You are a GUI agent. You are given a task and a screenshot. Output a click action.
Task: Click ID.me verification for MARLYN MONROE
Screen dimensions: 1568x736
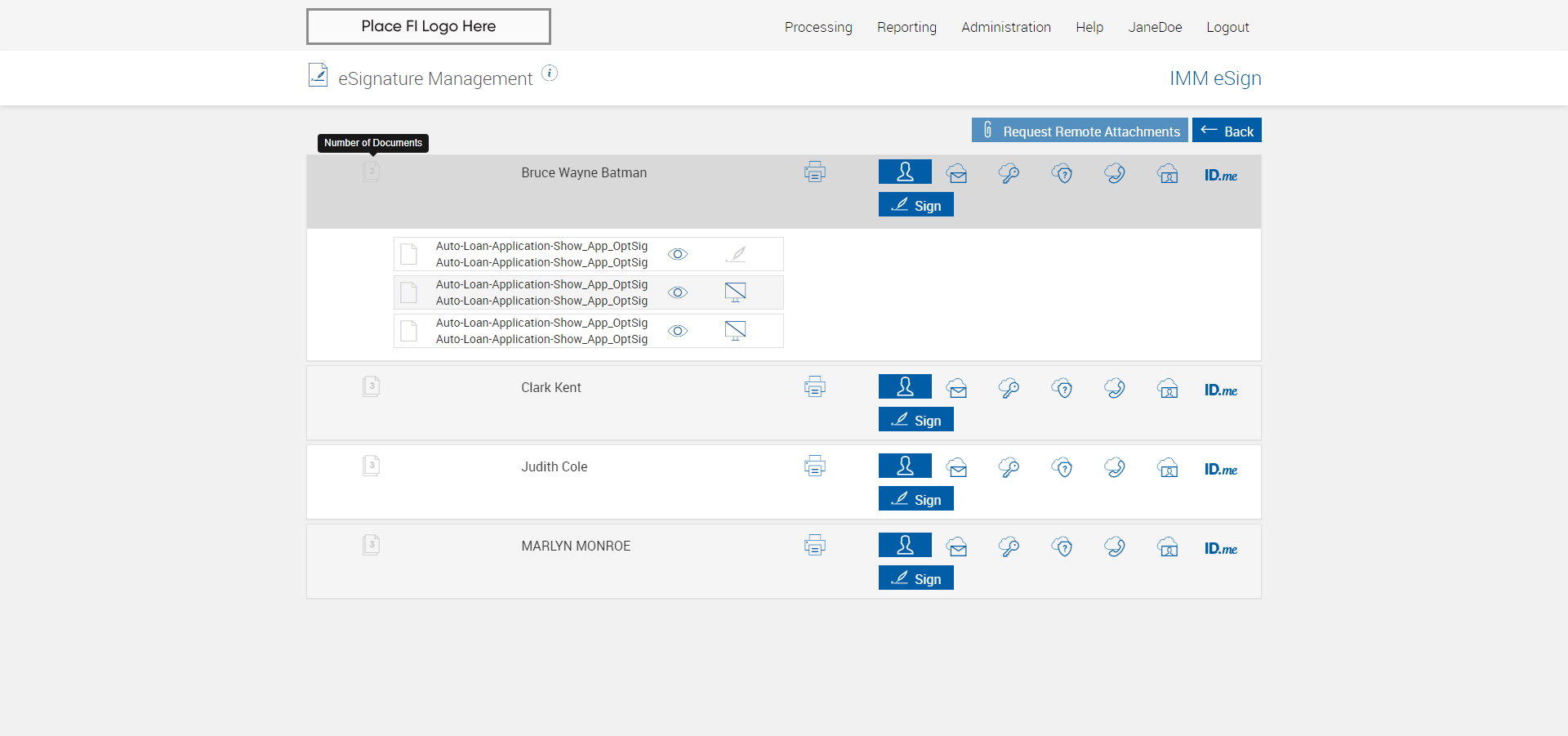1221,548
